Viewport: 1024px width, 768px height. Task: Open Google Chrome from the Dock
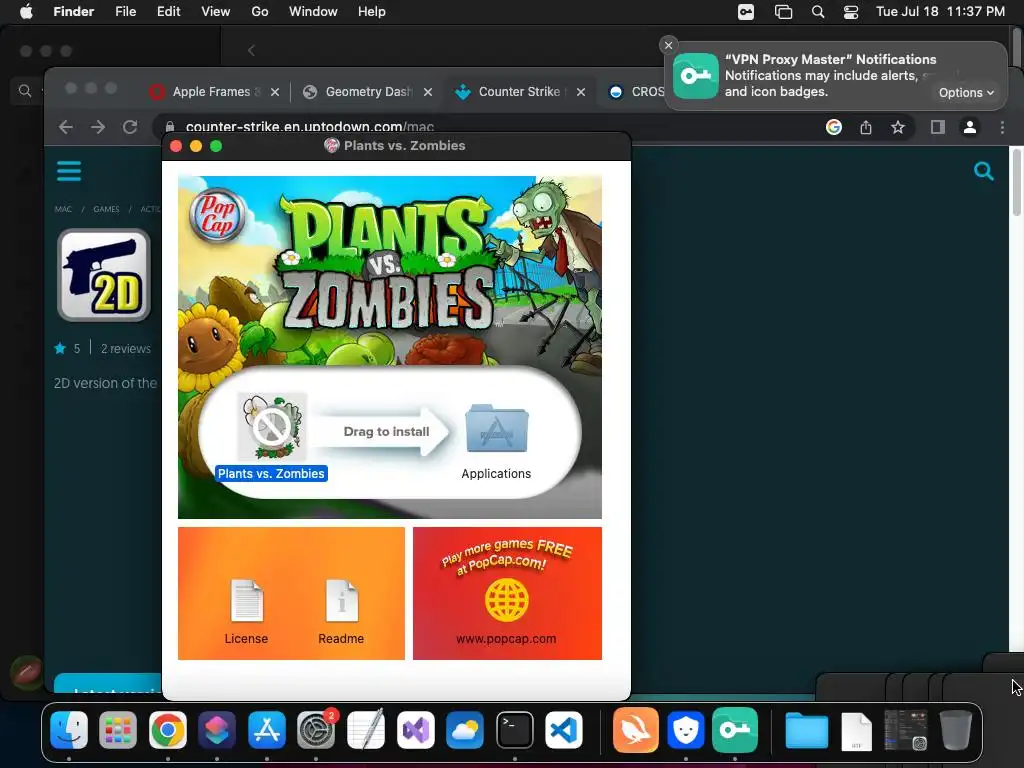coord(168,730)
